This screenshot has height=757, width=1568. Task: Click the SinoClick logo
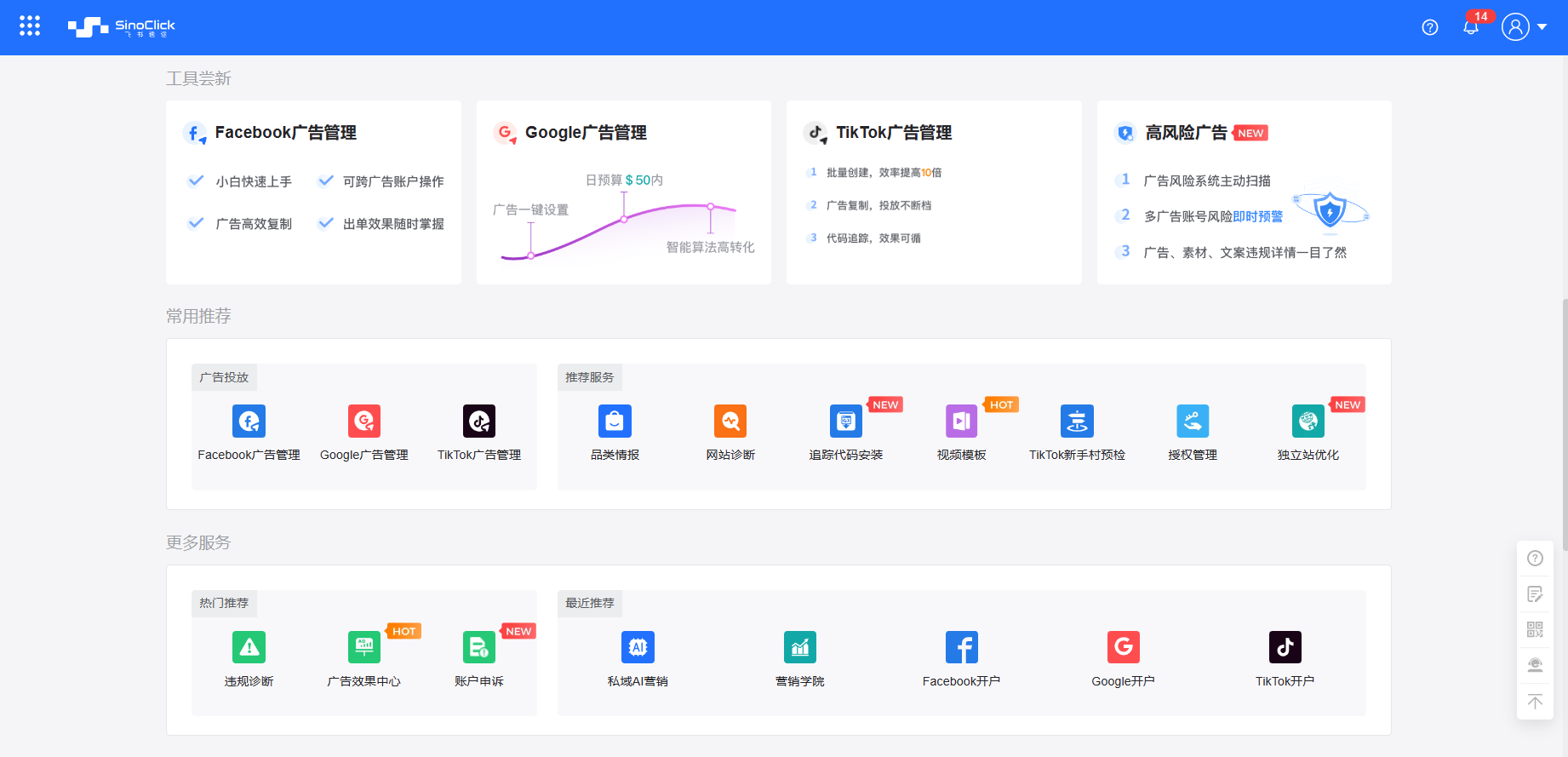[x=122, y=27]
